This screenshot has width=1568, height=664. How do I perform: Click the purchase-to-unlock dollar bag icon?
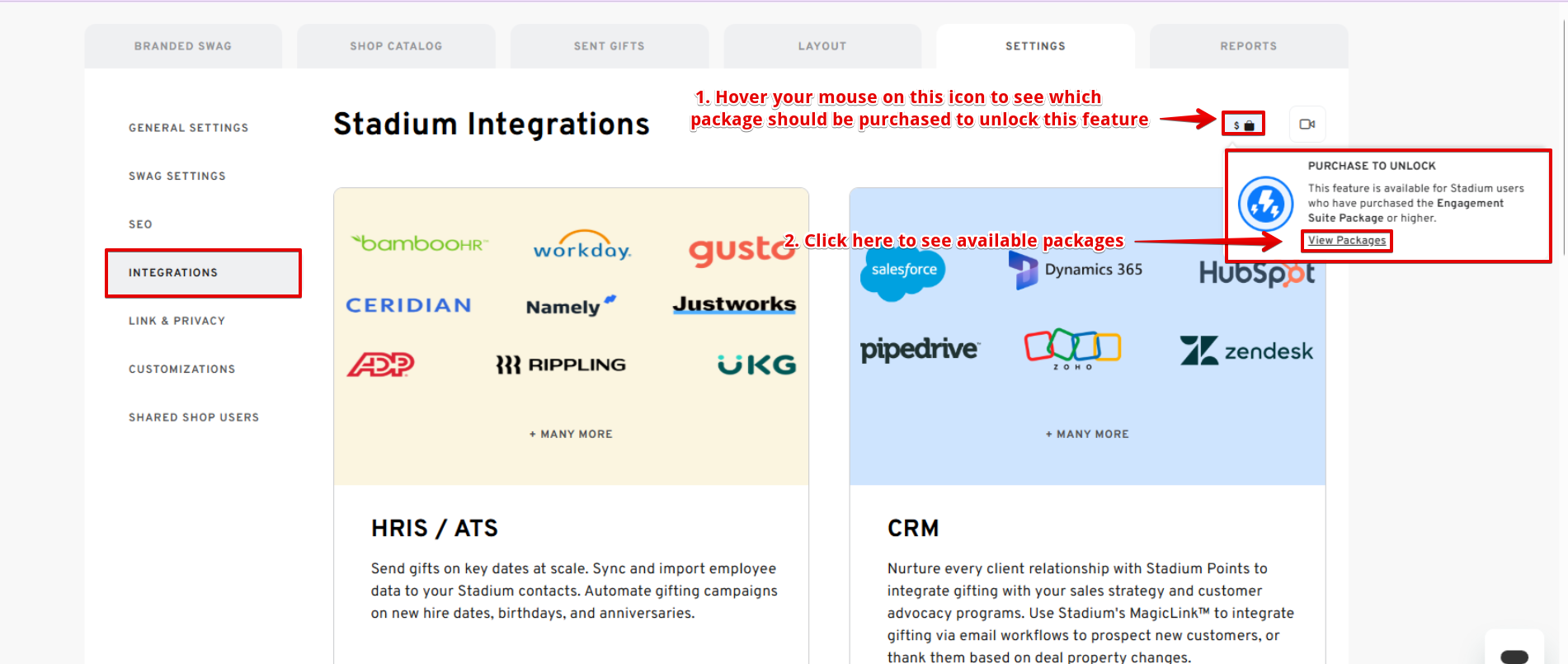point(1243,125)
